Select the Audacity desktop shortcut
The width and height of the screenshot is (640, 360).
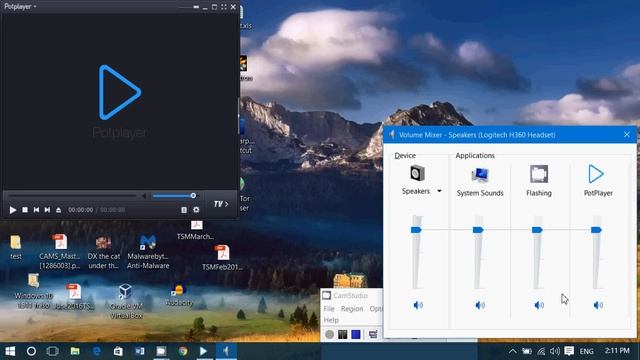pyautogui.click(x=179, y=295)
